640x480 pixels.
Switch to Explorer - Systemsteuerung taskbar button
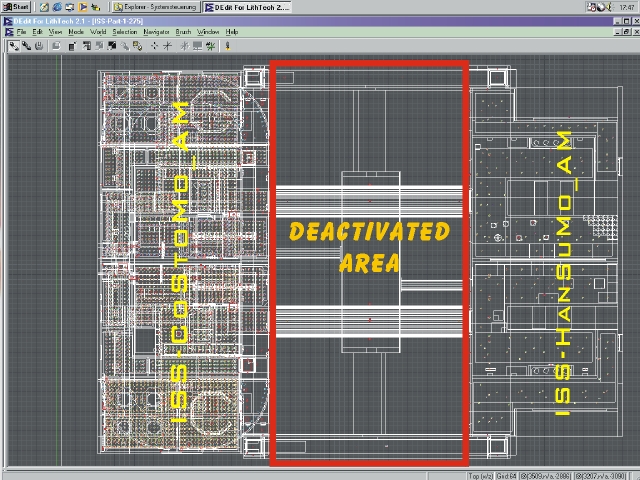pyautogui.click(x=154, y=6)
